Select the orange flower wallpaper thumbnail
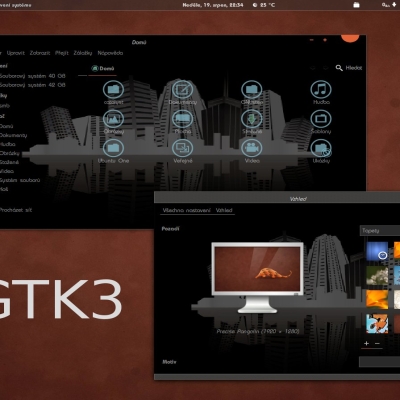Viewport: 400px width, 400px height. click(377, 299)
